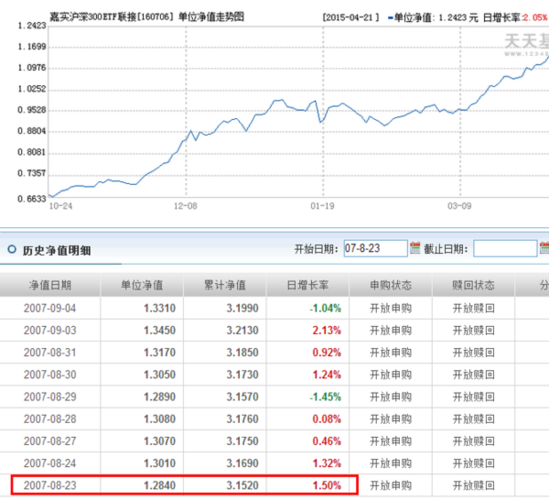The height and width of the screenshot is (500, 549).
Task: Click unit net value 1.3080
Action: (160, 419)
